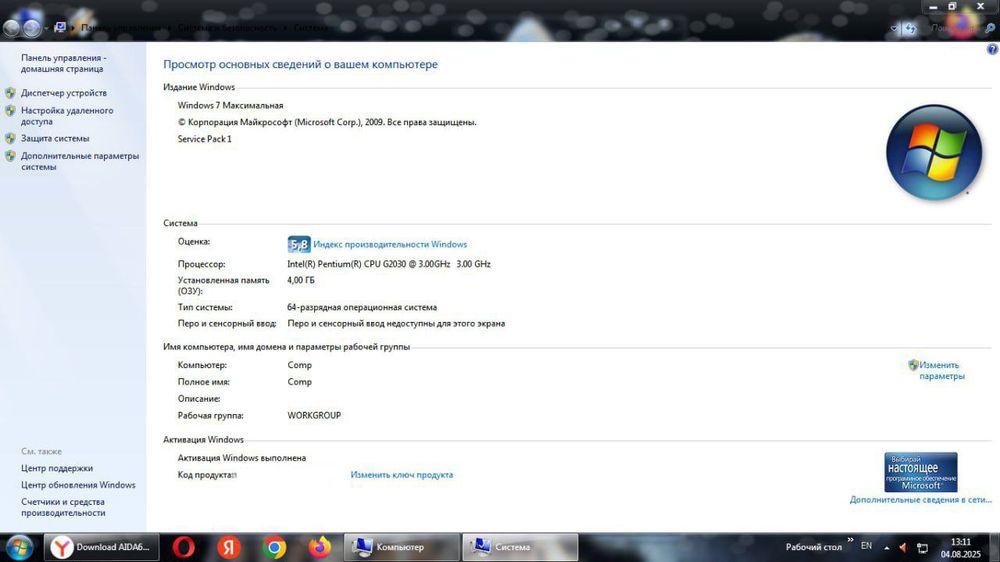The image size is (1000, 562).
Task: Open the address bar history dropdown
Action: [894, 28]
